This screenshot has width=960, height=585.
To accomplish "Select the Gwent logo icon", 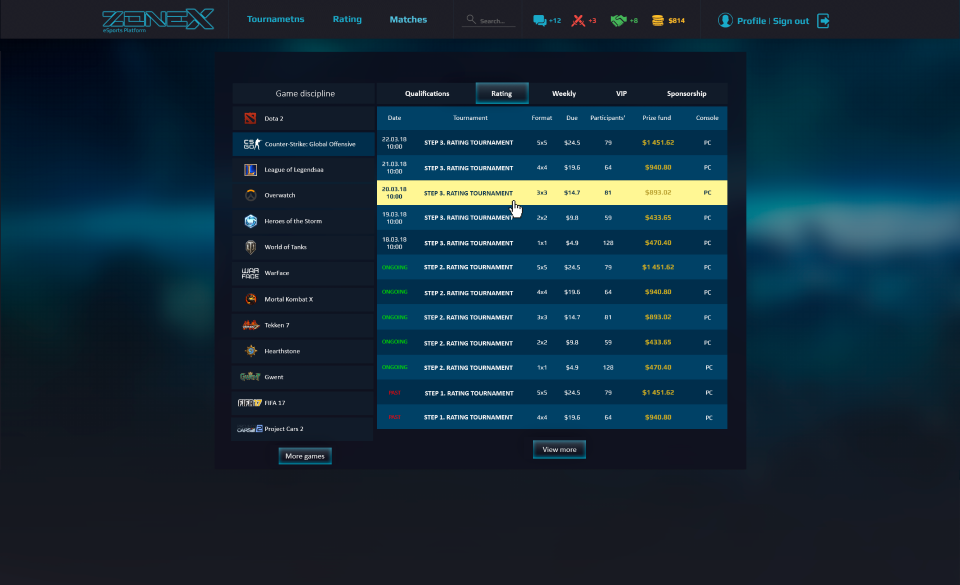I will 250,376.
